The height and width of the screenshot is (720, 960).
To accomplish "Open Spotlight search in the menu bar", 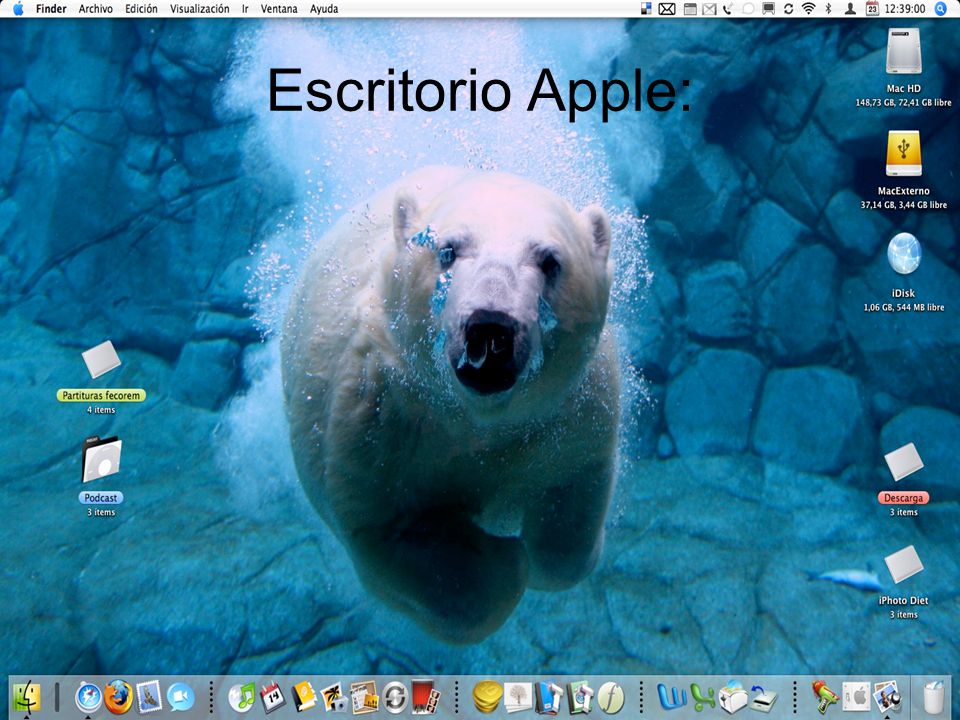I will (941, 9).
